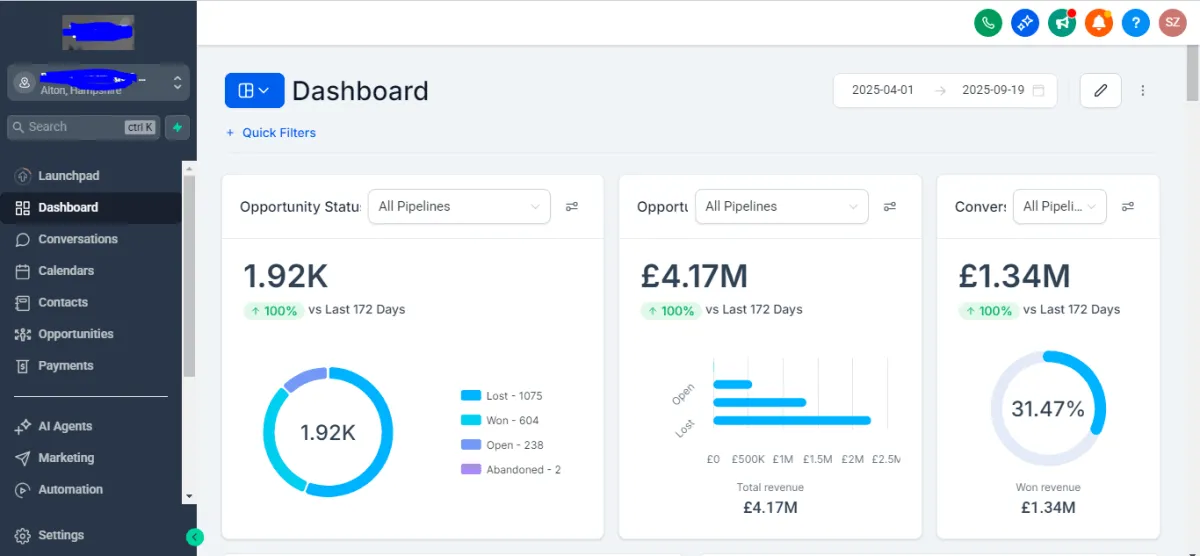Click the Quick Filters link

271,132
